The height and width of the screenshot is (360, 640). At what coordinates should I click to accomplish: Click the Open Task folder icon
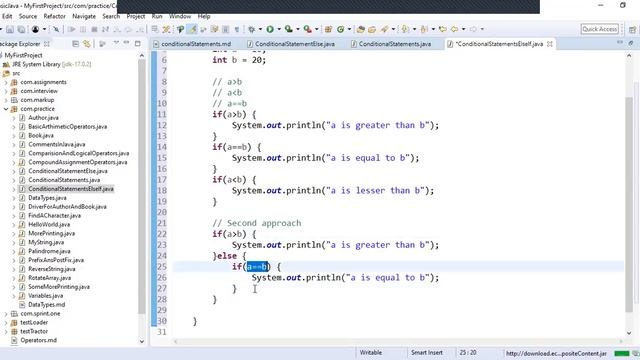pyautogui.click(x=372, y=29)
